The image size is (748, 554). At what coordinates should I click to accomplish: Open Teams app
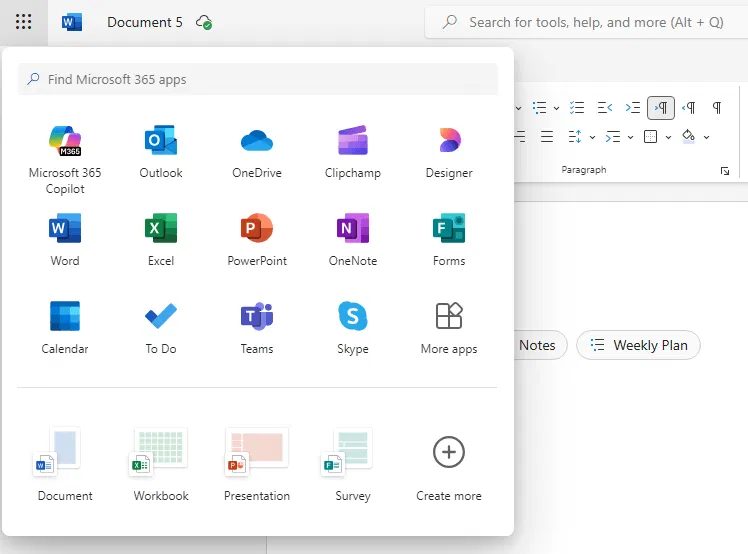(257, 328)
